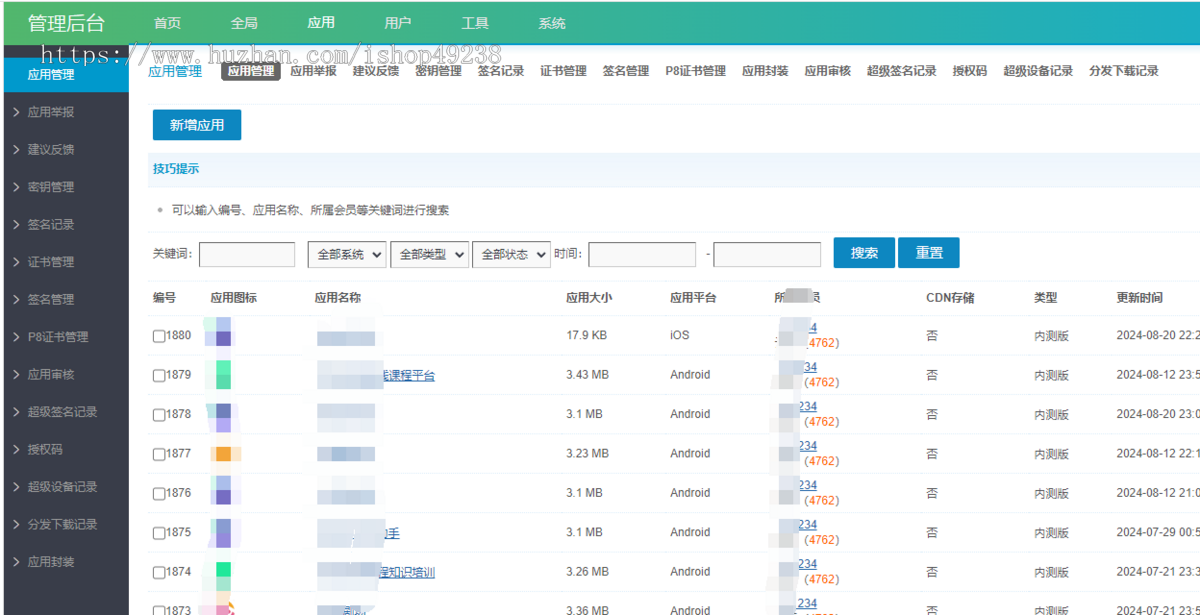
Task: Open the 系统 top menu
Action: pyautogui.click(x=552, y=23)
